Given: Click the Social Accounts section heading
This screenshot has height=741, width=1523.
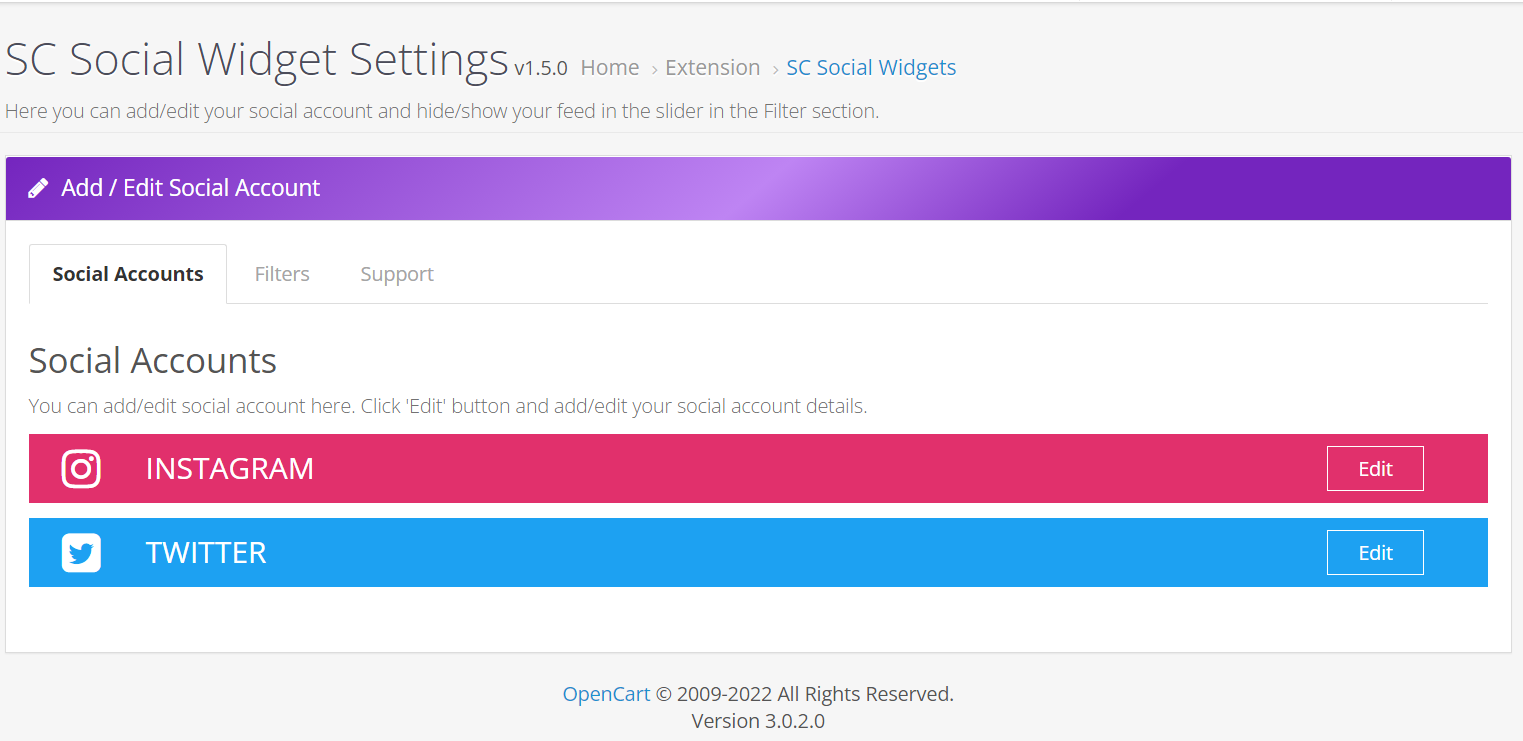Looking at the screenshot, I should tap(153, 361).
